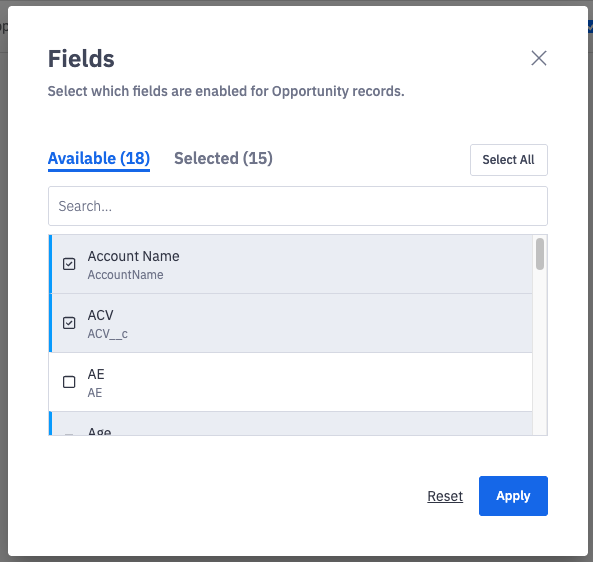This screenshot has width=593, height=562.
Task: Click the Opportunity records description text
Action: click(226, 91)
